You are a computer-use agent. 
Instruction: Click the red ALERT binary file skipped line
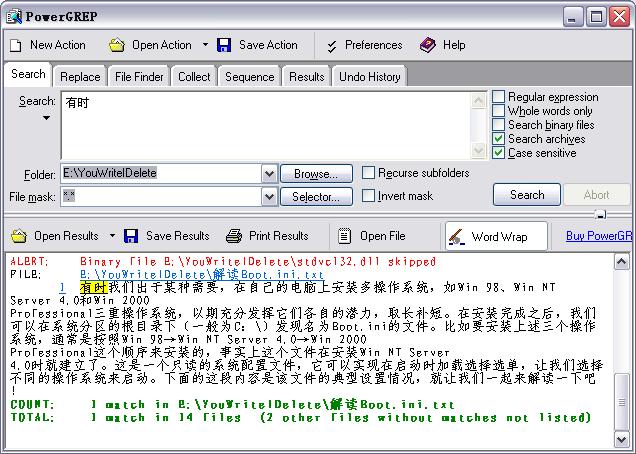click(223, 262)
